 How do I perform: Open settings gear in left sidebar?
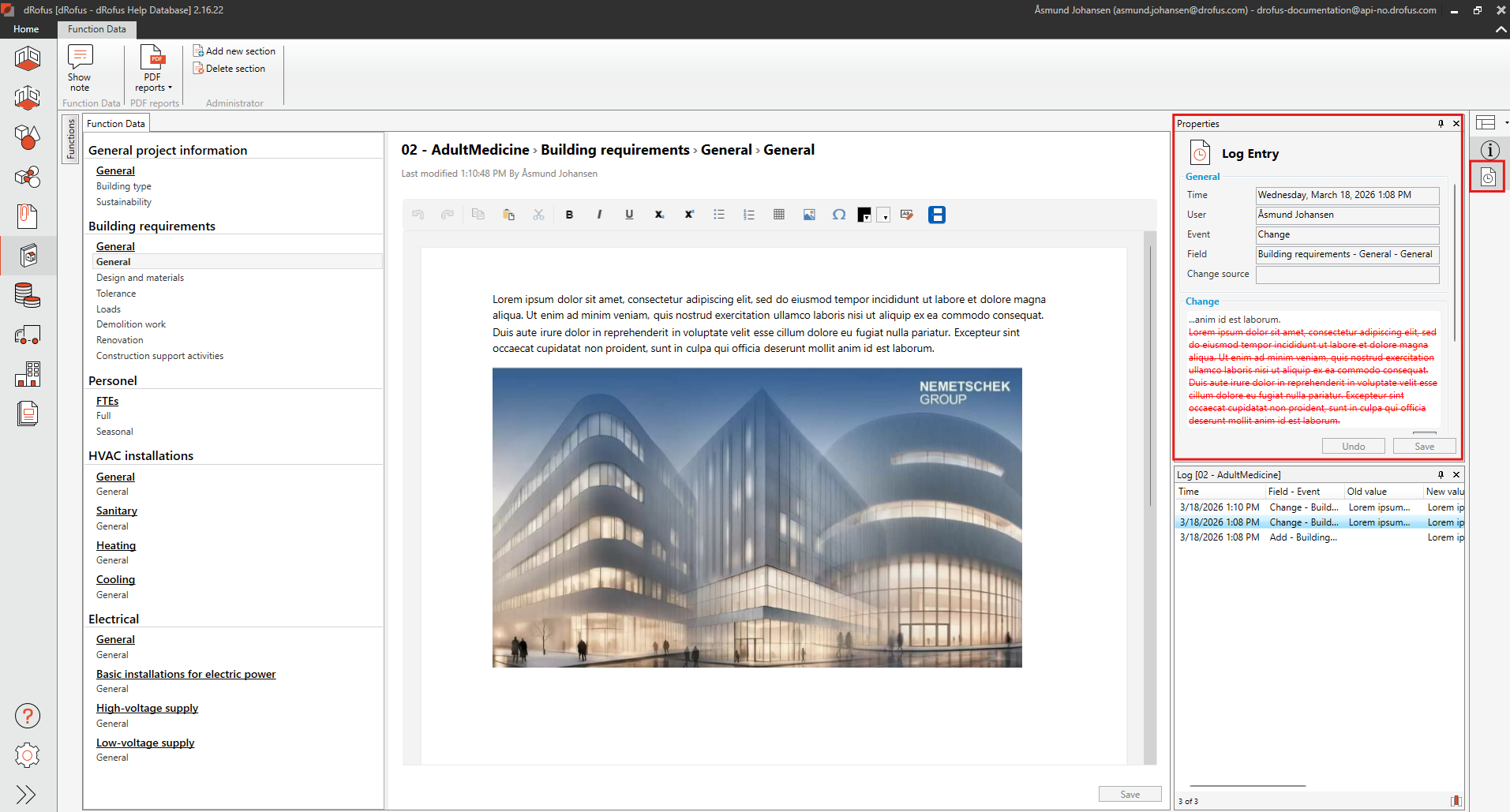click(28, 755)
